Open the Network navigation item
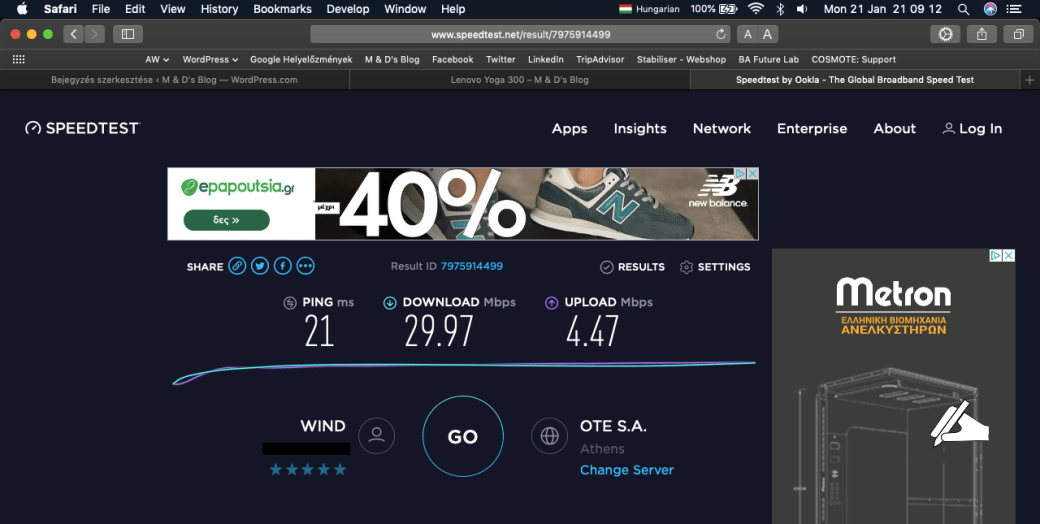The height and width of the screenshot is (524, 1040). click(722, 129)
